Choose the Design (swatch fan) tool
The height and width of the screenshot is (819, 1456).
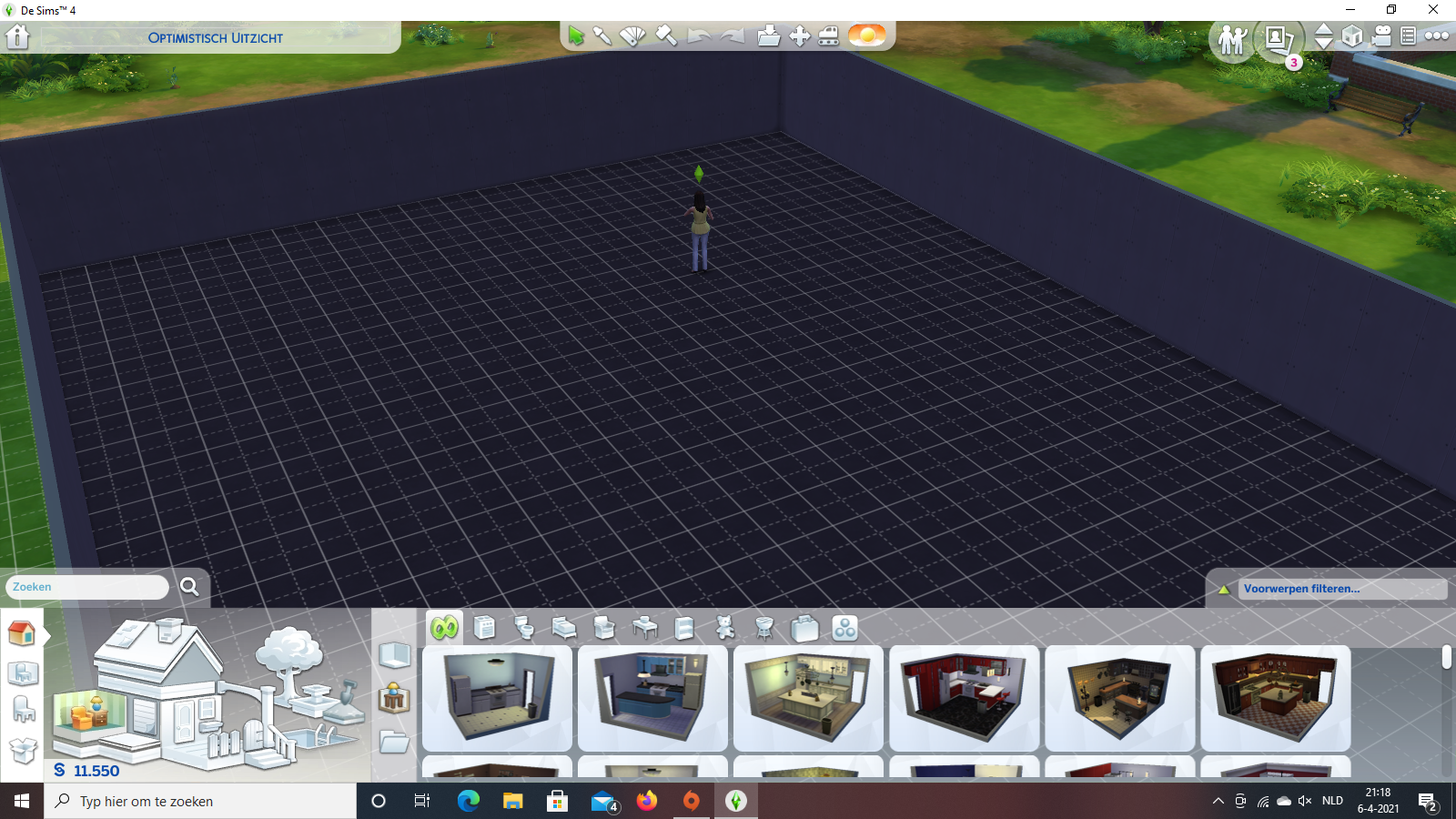coord(632,36)
